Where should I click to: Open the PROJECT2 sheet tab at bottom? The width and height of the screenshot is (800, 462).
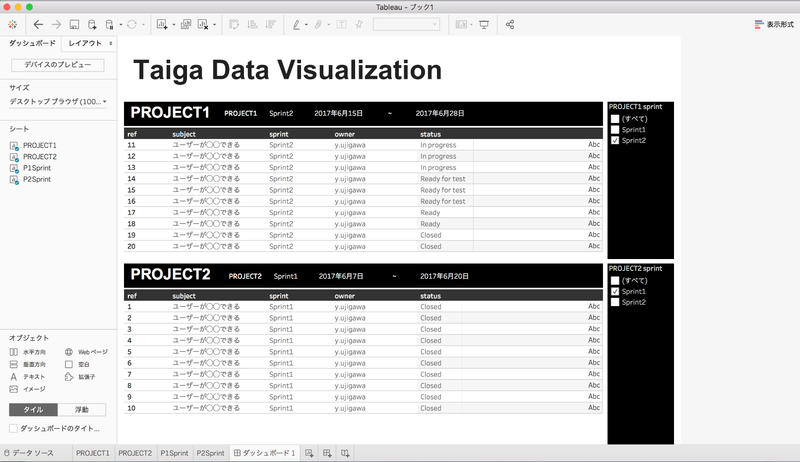[135, 453]
